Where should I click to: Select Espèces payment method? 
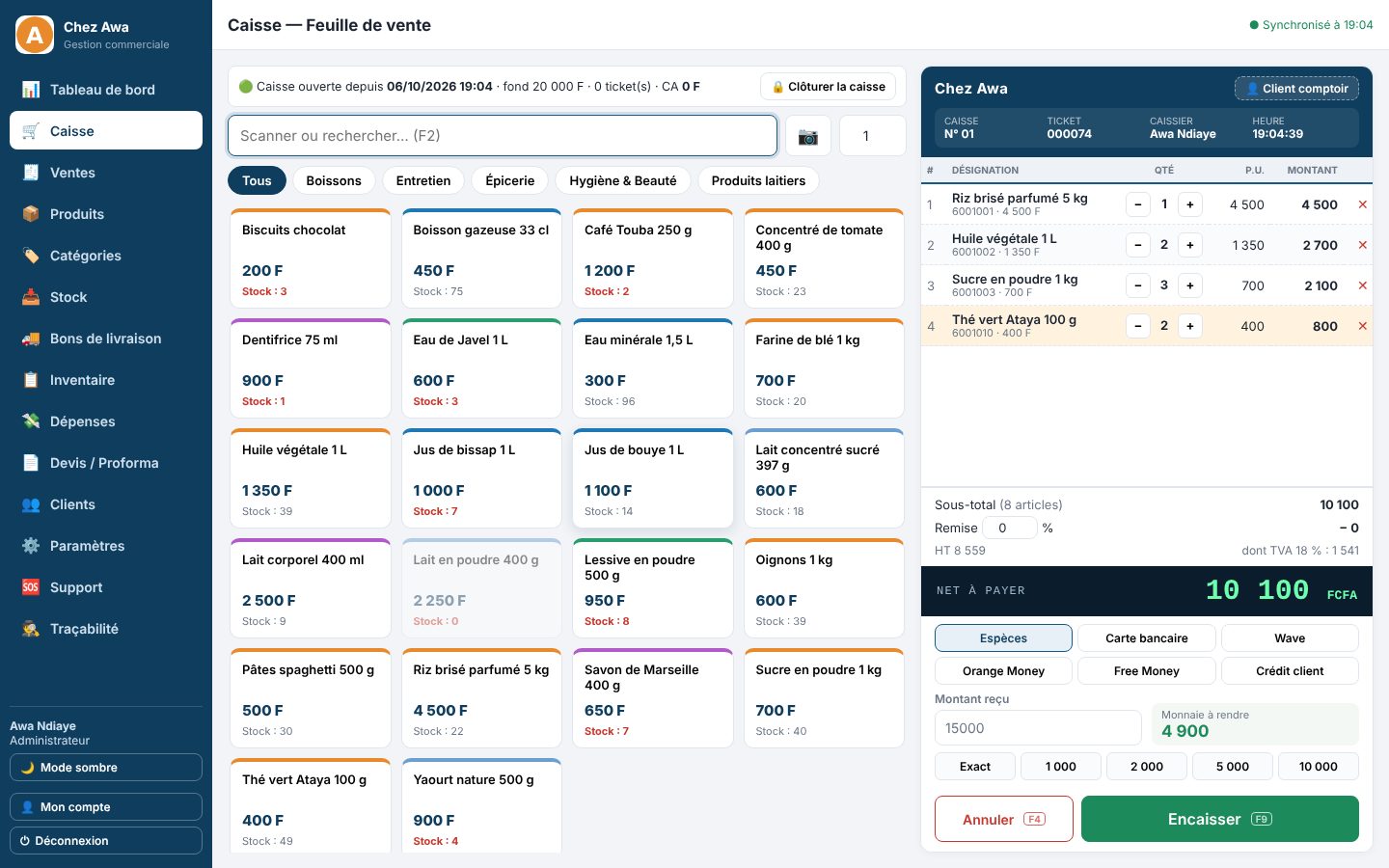[x=1003, y=638]
